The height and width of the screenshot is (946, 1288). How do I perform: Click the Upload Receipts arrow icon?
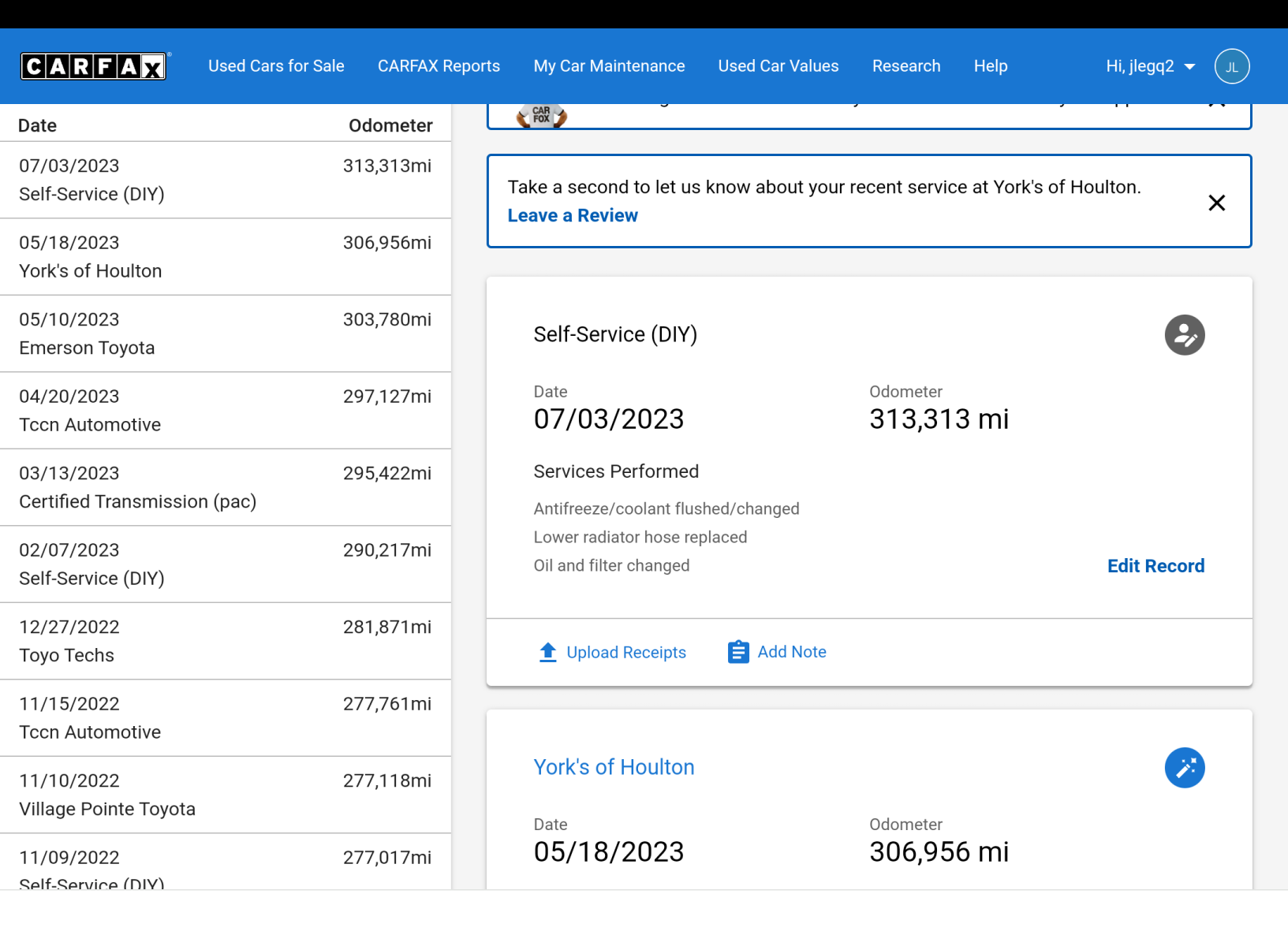click(547, 652)
